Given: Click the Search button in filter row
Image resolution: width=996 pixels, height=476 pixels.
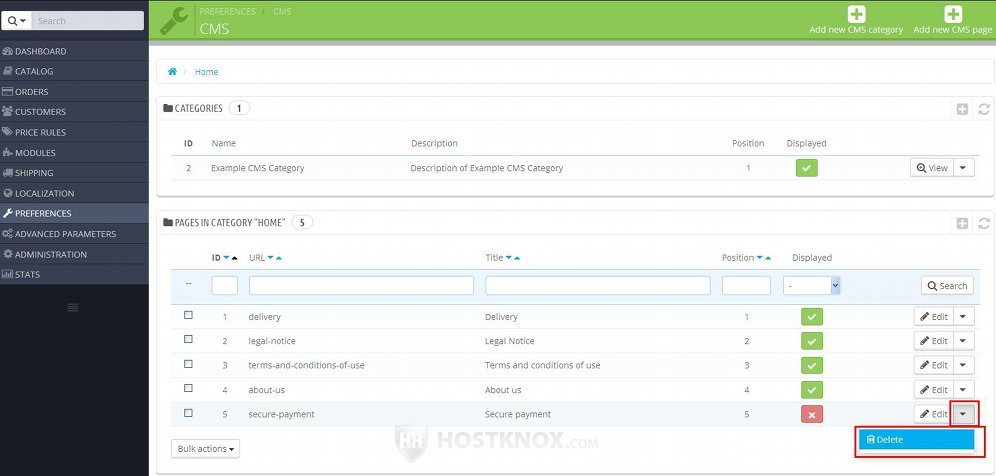Looking at the screenshot, I should coord(947,286).
